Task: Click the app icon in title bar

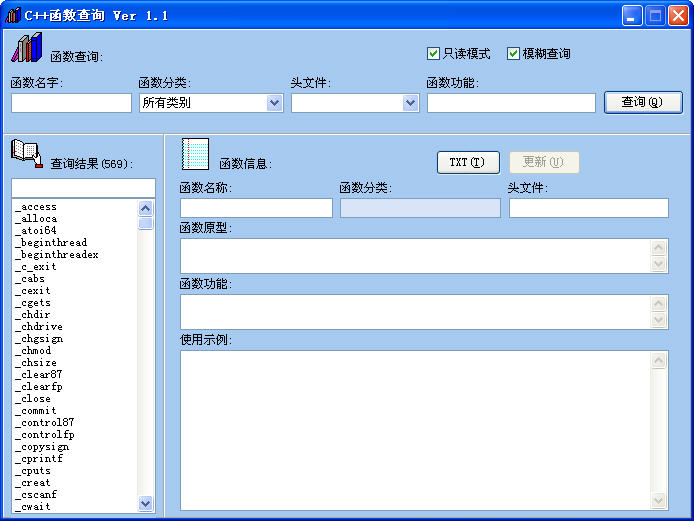Action: pyautogui.click(x=13, y=15)
